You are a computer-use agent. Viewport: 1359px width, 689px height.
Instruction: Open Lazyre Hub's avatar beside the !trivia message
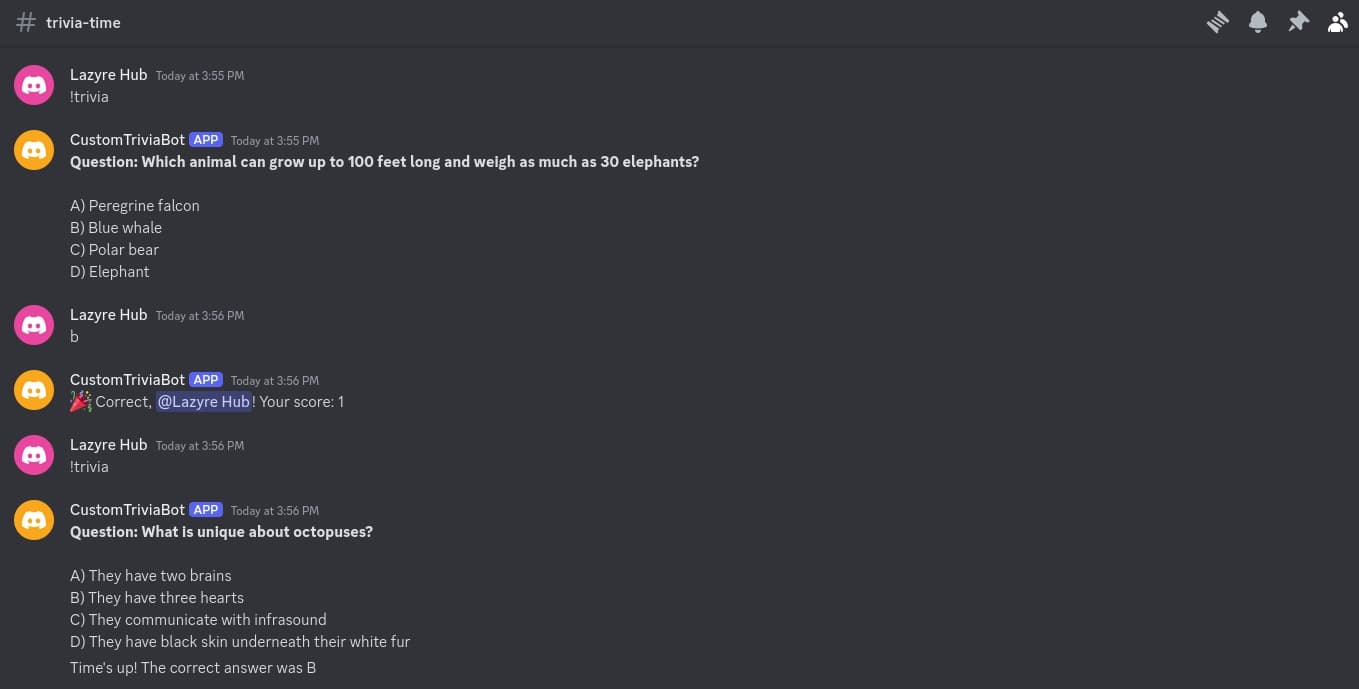(x=34, y=85)
